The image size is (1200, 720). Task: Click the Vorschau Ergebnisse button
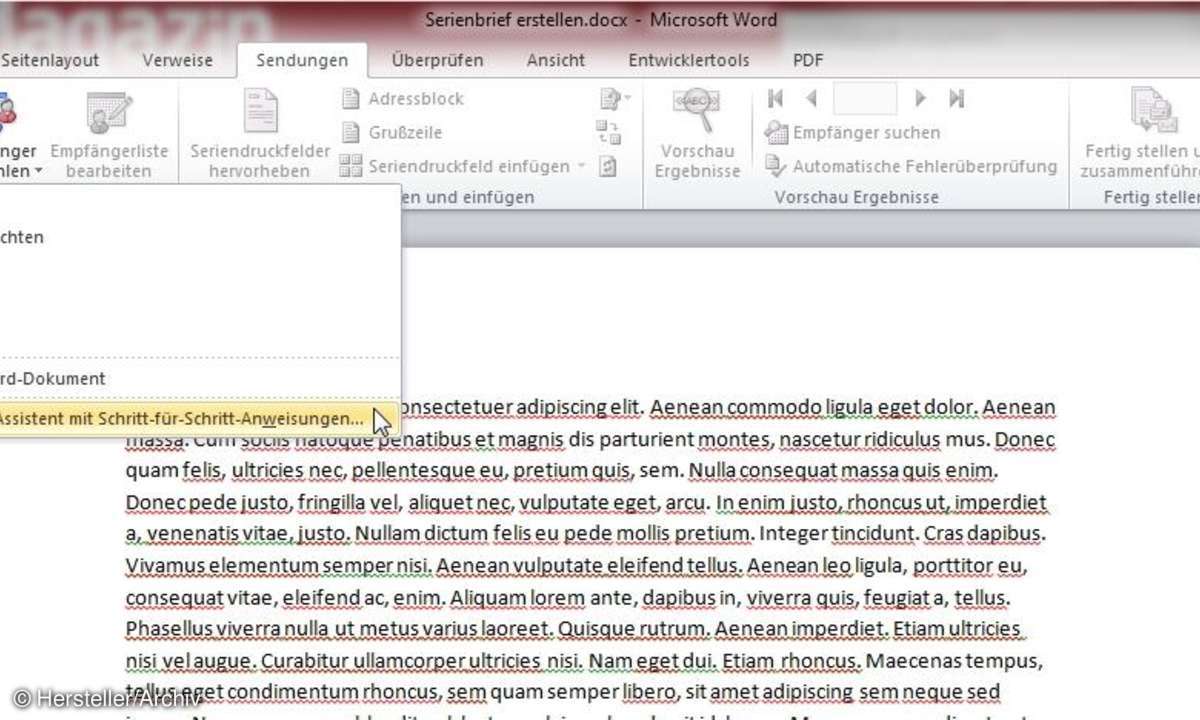pos(697,135)
